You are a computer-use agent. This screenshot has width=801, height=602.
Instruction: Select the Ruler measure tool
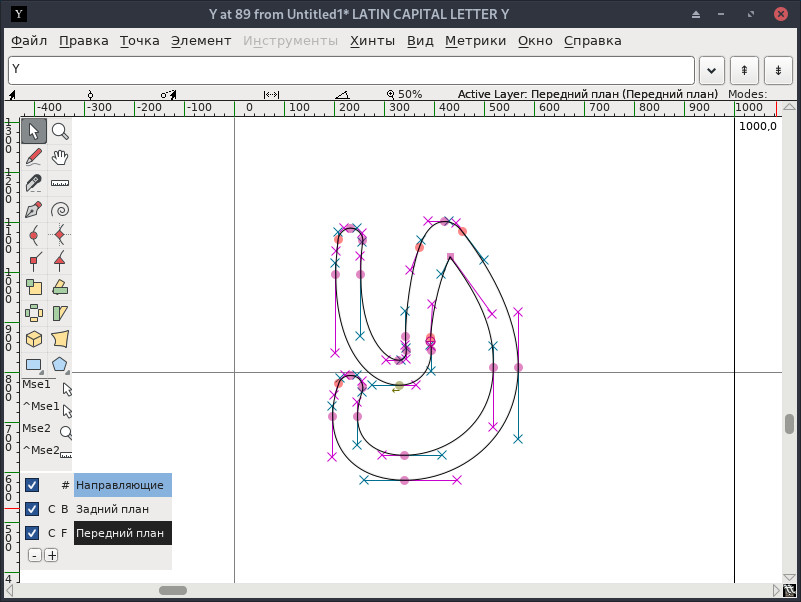point(60,183)
